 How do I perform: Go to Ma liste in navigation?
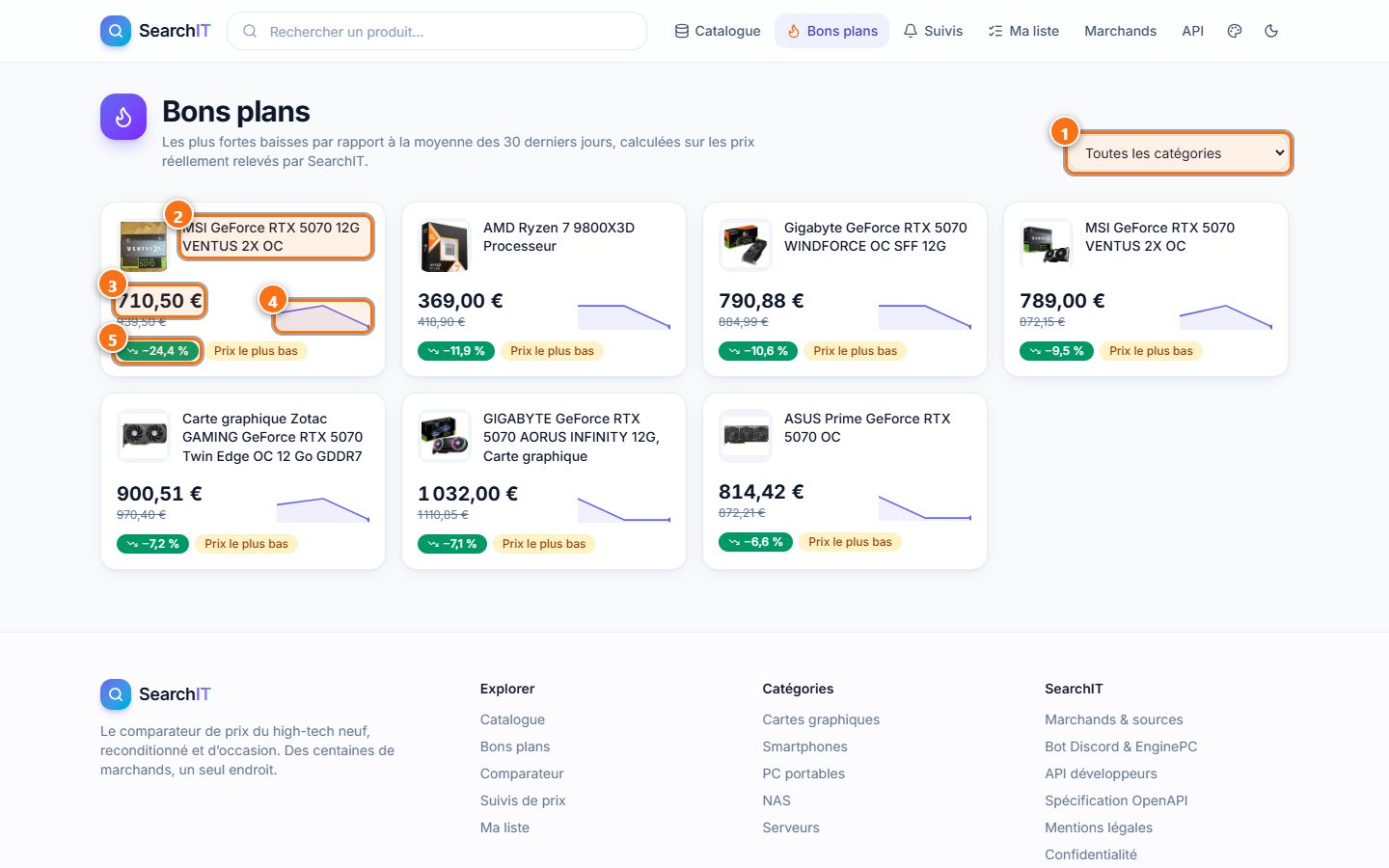coord(1023,31)
